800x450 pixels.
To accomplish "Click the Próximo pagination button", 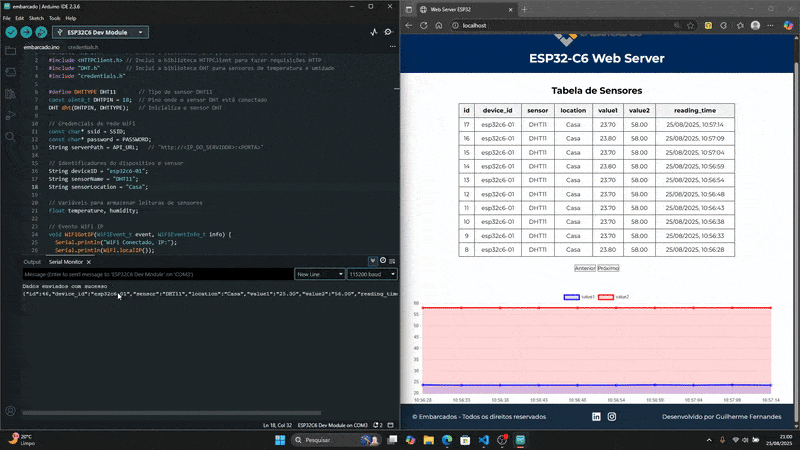I will point(608,268).
